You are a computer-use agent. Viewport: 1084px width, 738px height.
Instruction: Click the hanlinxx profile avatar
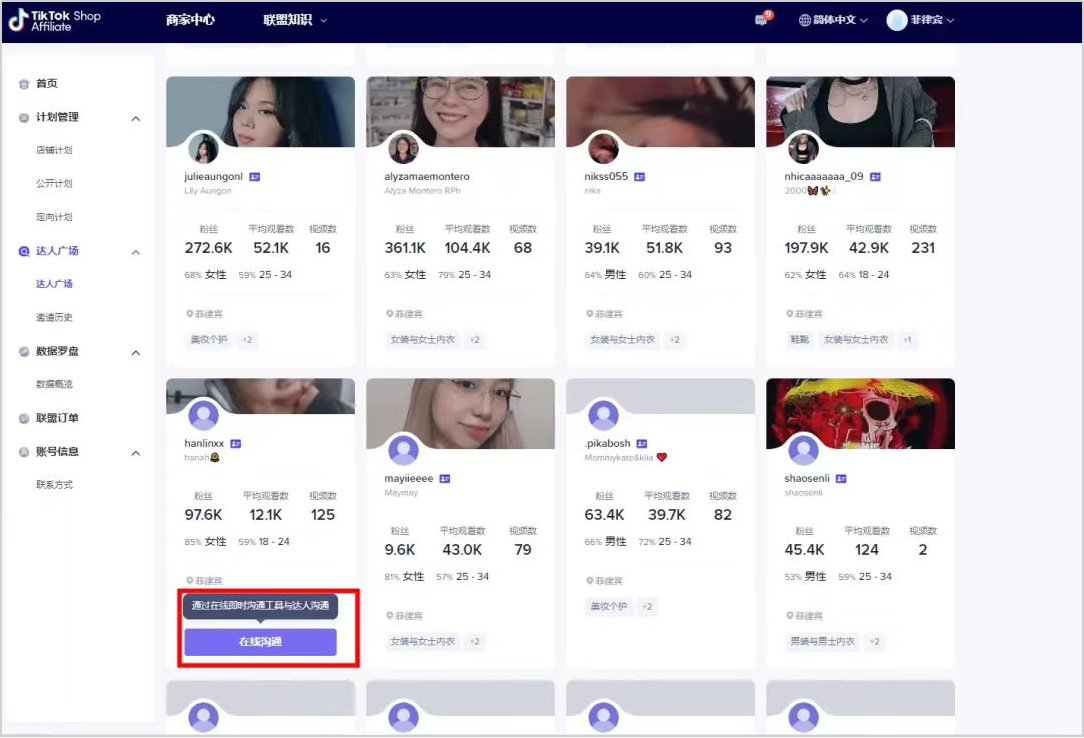(204, 415)
